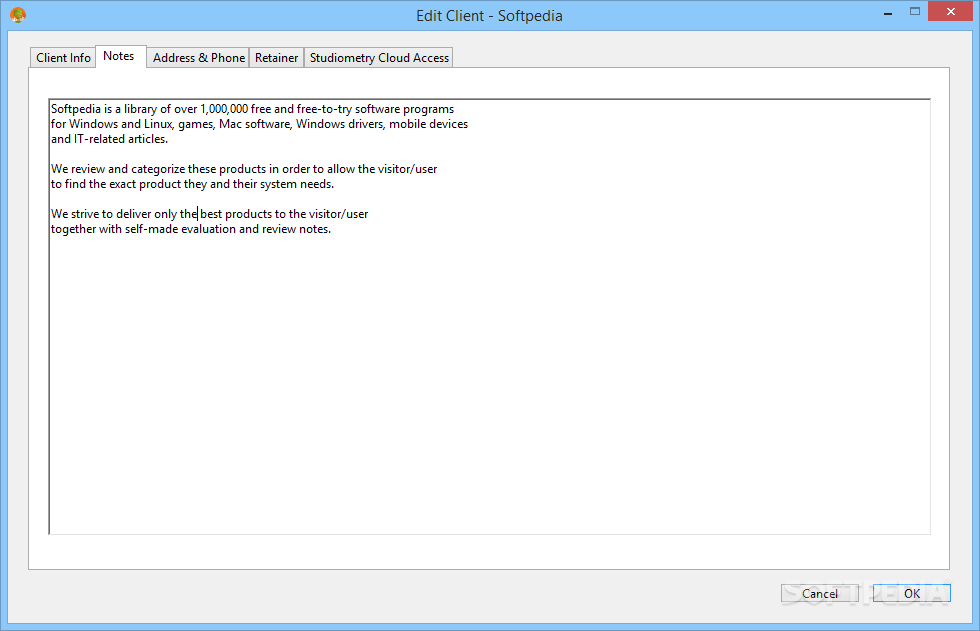Confirm changes with the OK button
The height and width of the screenshot is (631, 980).
click(912, 594)
